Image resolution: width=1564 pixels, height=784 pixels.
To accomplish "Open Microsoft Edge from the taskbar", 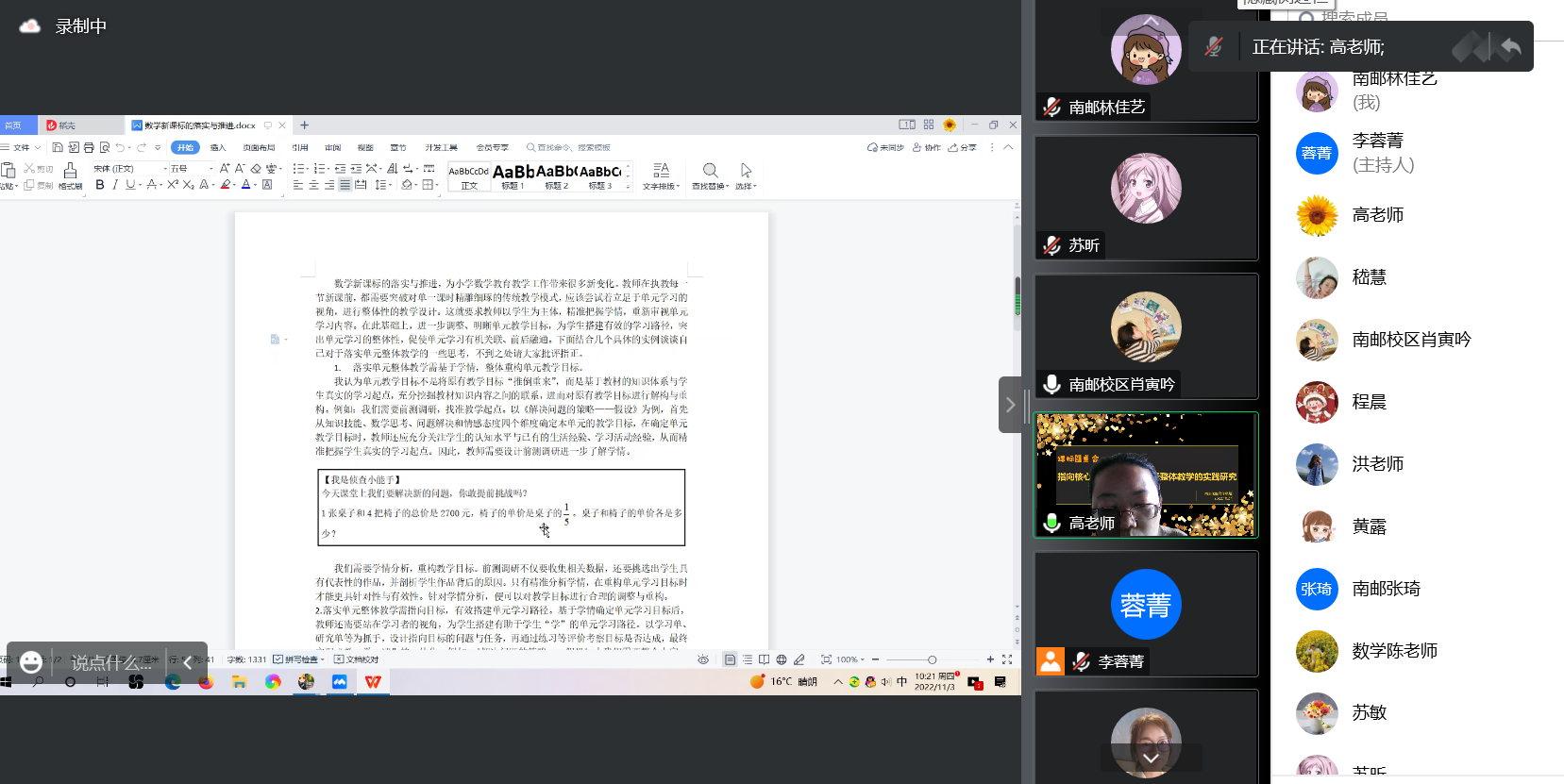I will pos(173,681).
